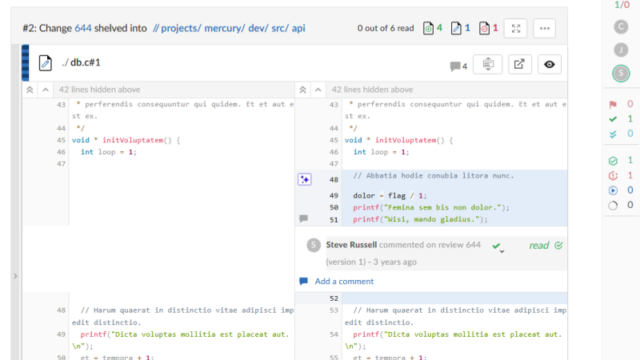
Task: Click the green shield passed counter
Action: click(x=621, y=160)
